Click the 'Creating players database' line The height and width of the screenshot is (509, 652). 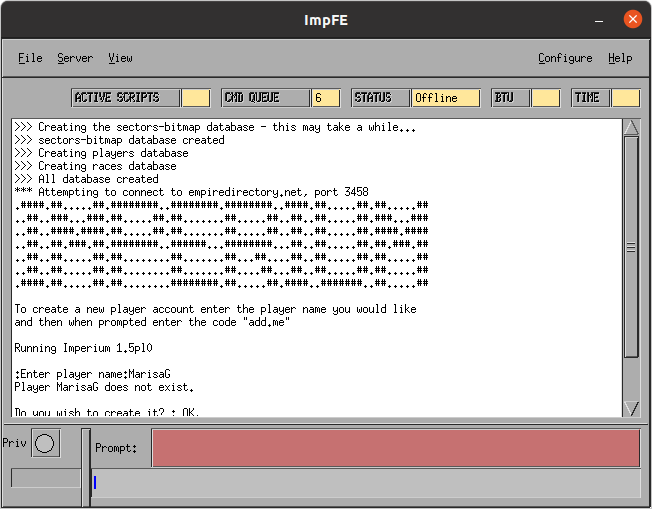[x=101, y=153]
